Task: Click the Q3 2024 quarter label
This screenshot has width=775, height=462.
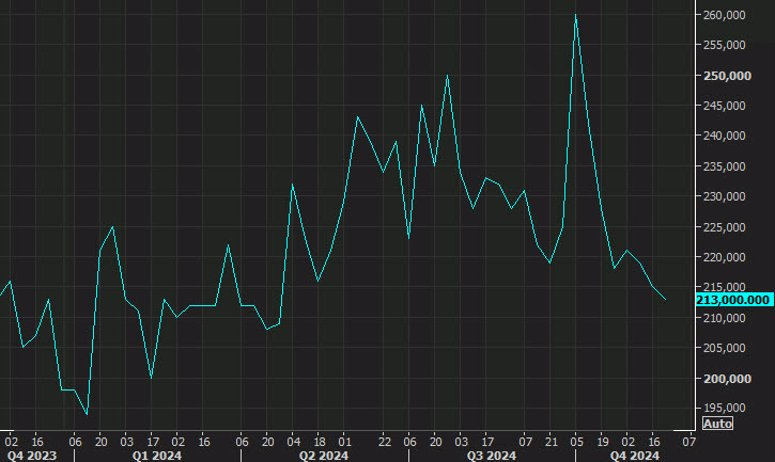Action: click(x=491, y=455)
